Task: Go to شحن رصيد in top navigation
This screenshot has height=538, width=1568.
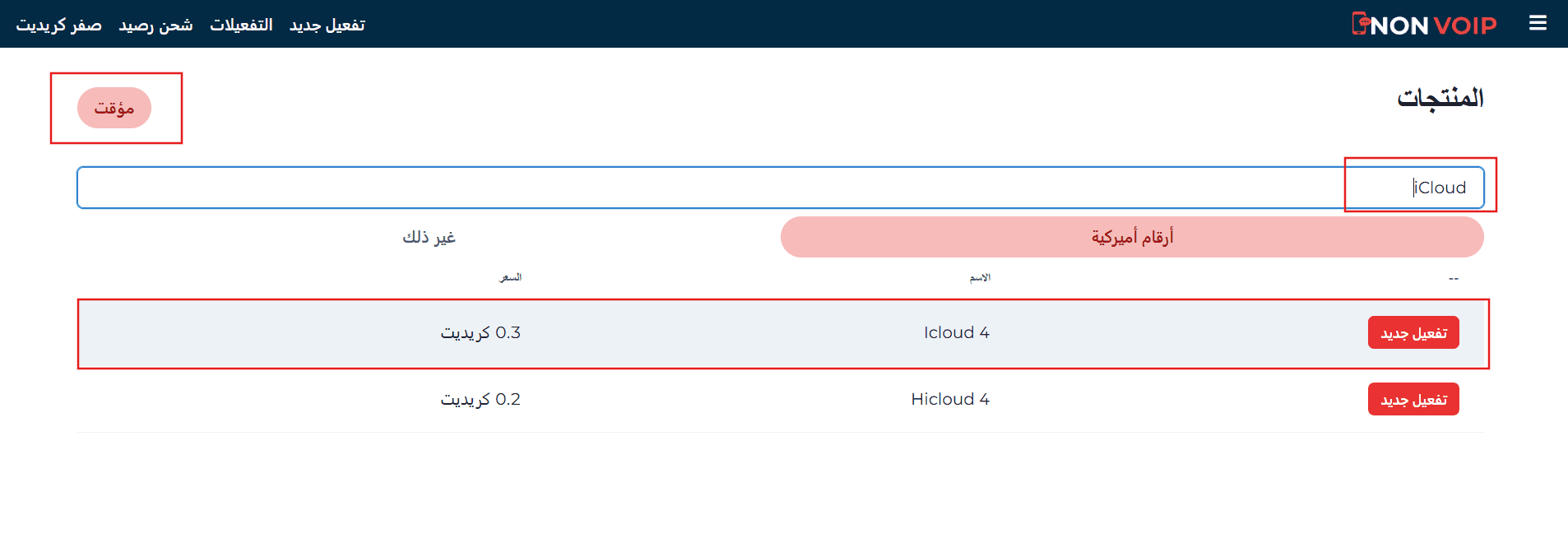Action: click(155, 26)
